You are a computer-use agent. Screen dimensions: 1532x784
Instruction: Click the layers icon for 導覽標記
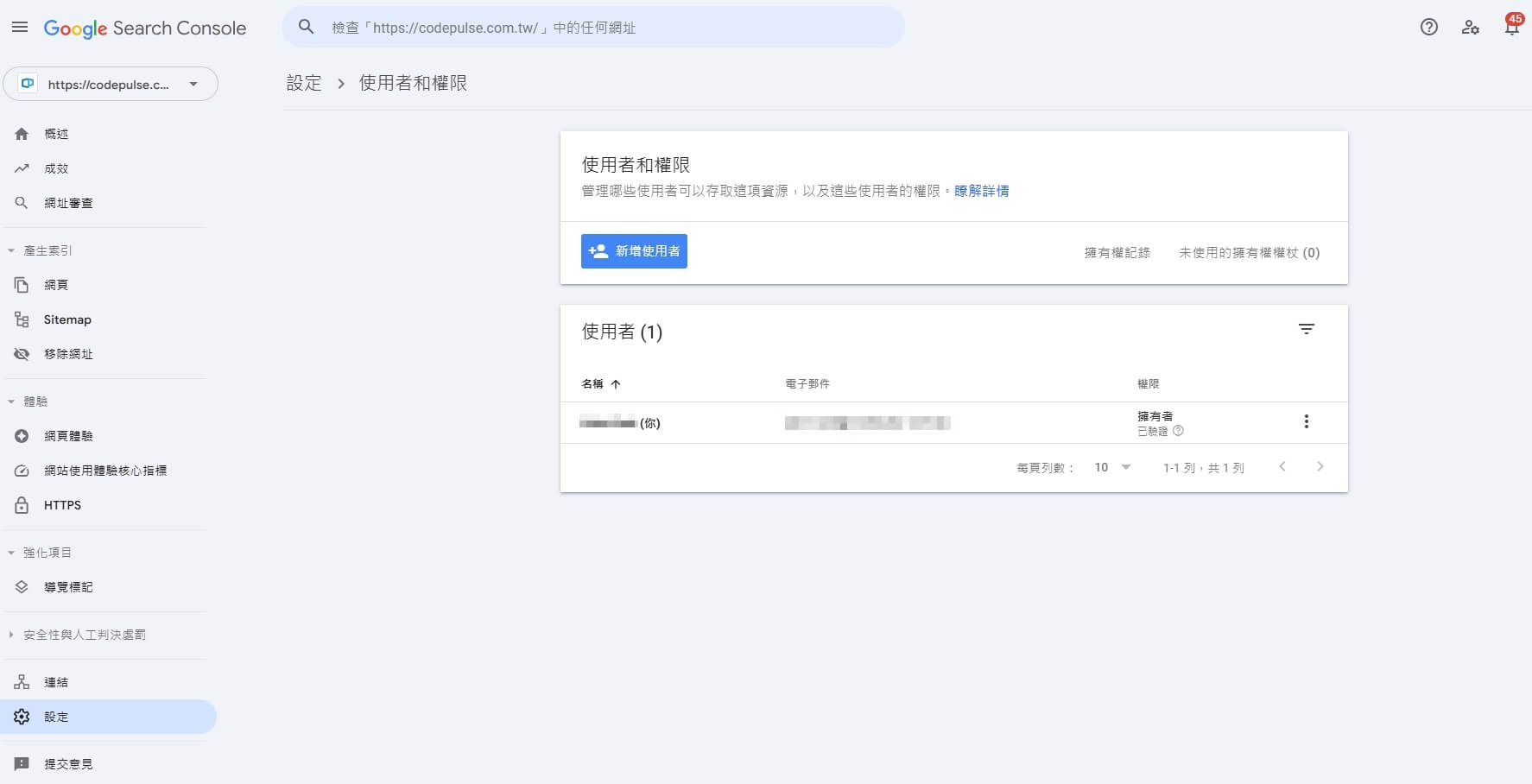(x=22, y=587)
